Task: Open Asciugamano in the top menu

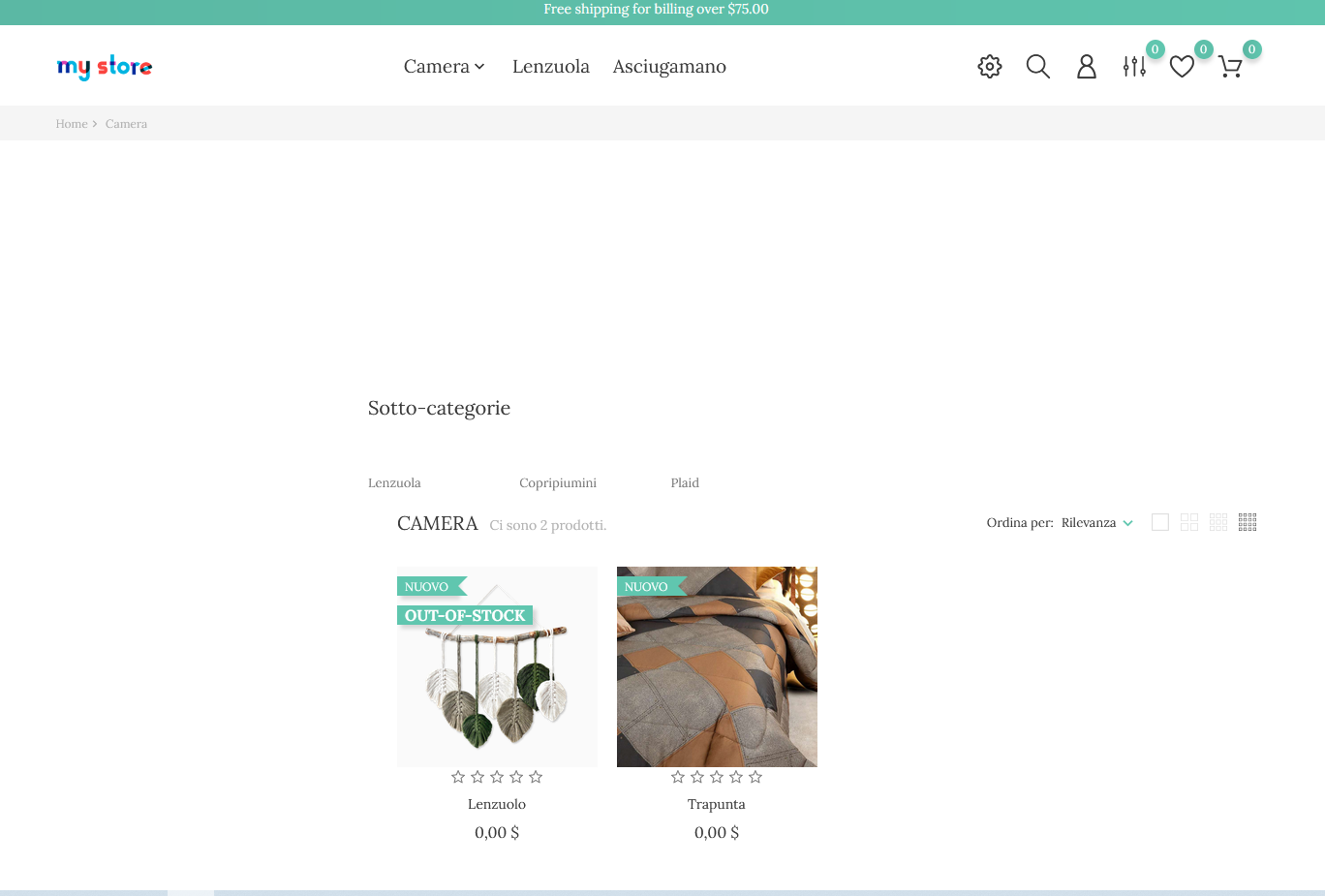Action: (669, 67)
